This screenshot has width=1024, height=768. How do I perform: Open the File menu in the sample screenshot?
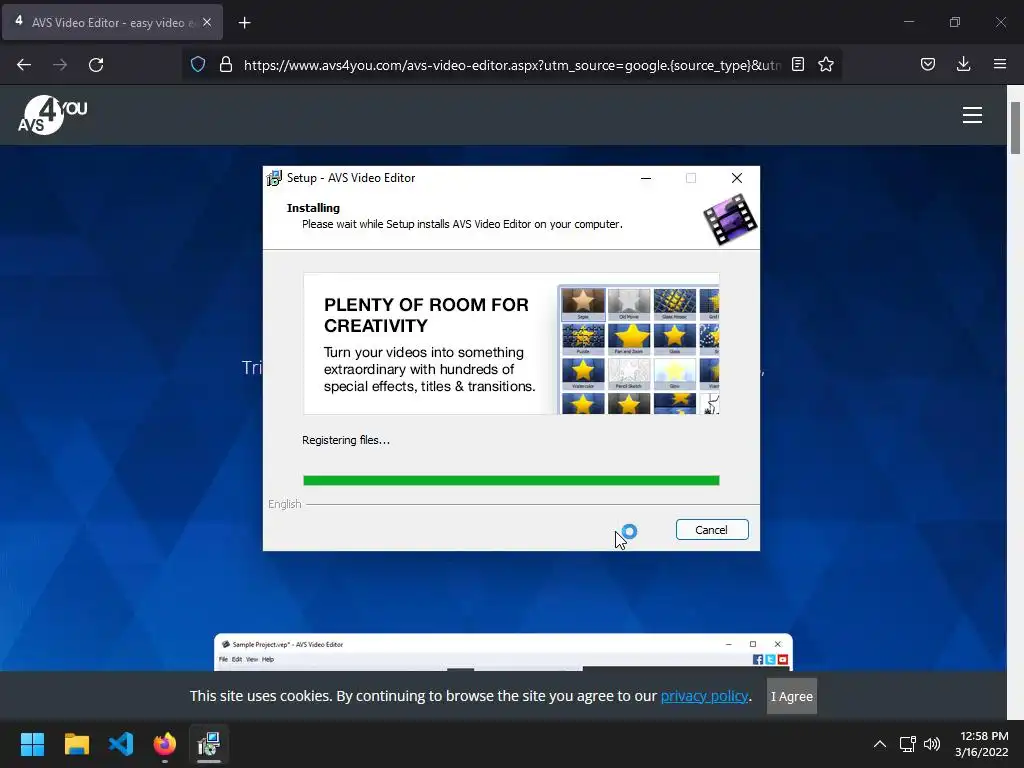point(223,660)
